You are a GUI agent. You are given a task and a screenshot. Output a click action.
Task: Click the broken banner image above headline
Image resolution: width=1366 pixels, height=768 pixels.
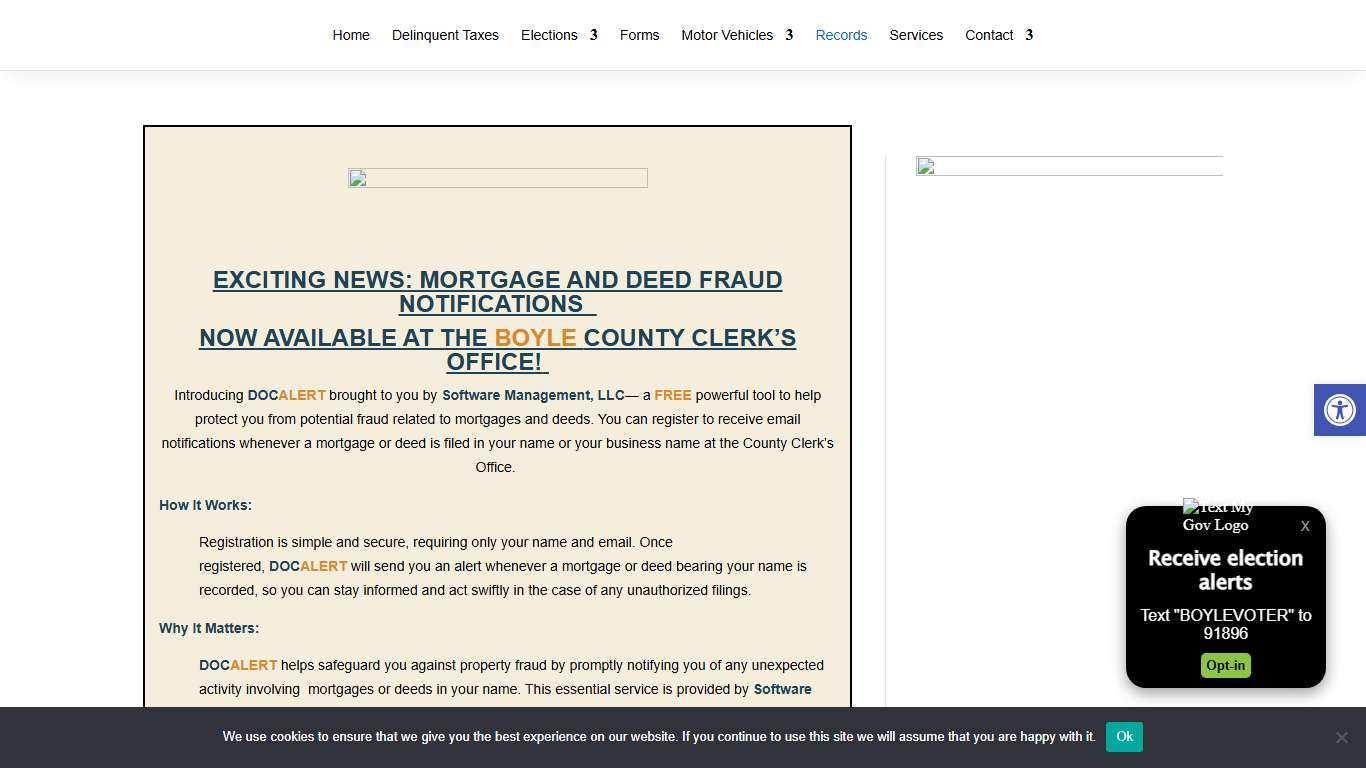tap(497, 178)
